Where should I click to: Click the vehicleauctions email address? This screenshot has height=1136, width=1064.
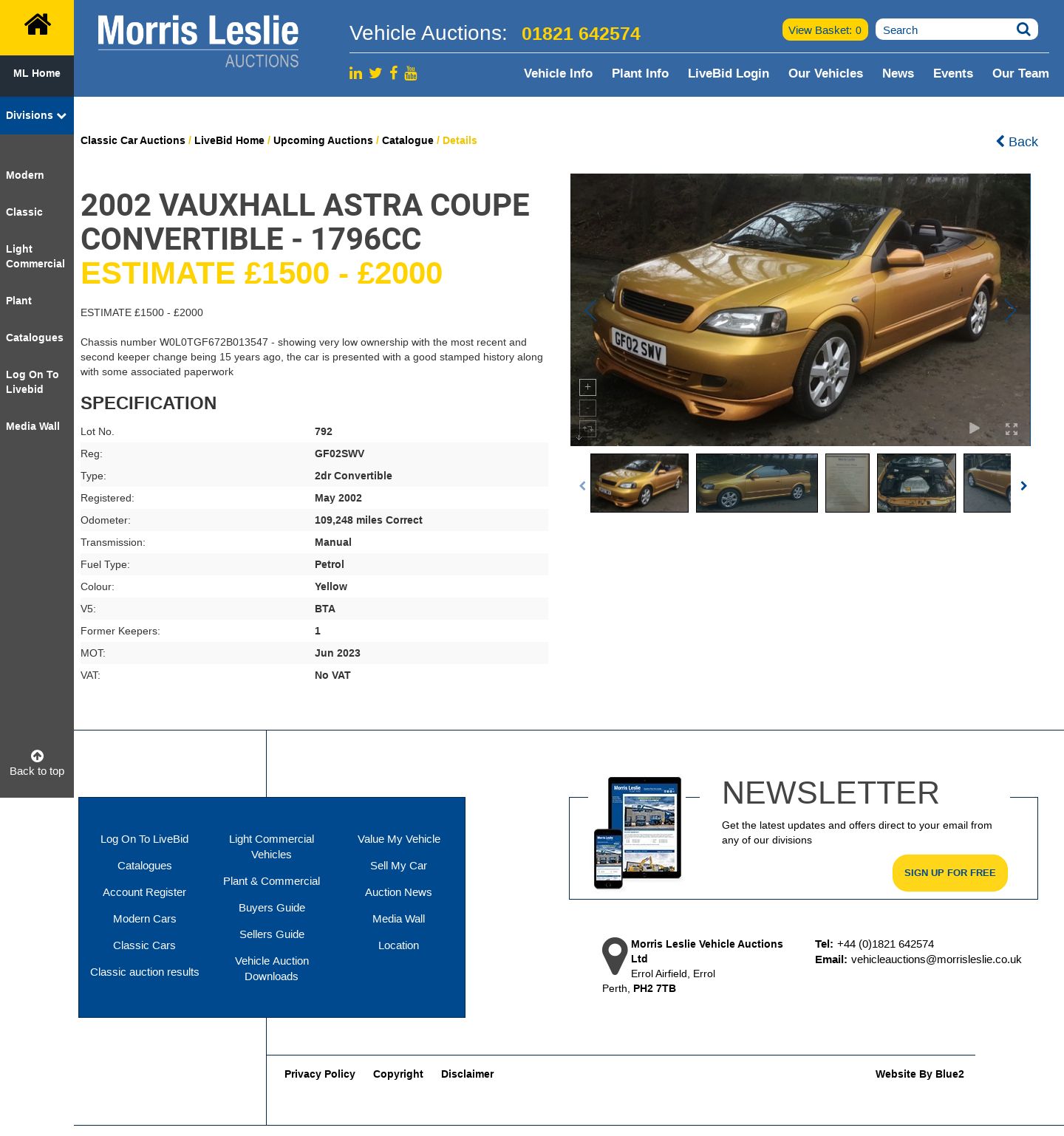tap(936, 959)
